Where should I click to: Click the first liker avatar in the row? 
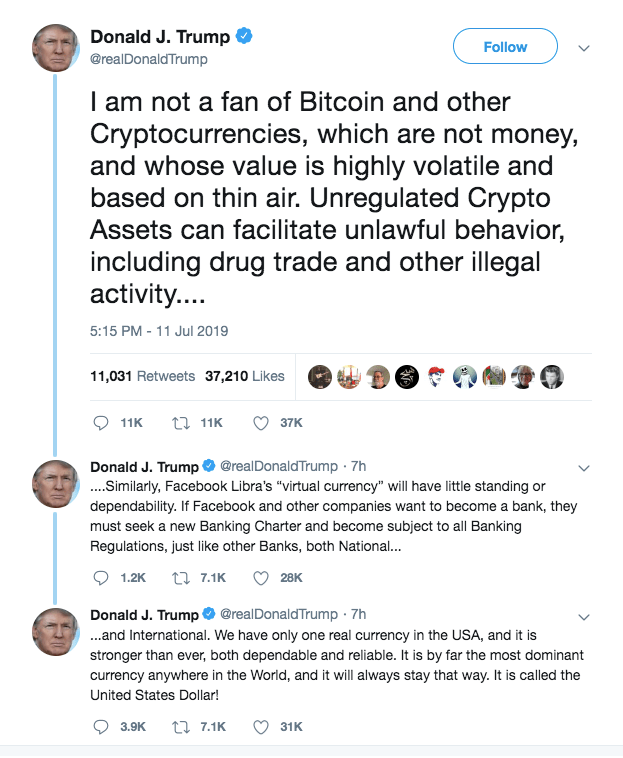(319, 376)
